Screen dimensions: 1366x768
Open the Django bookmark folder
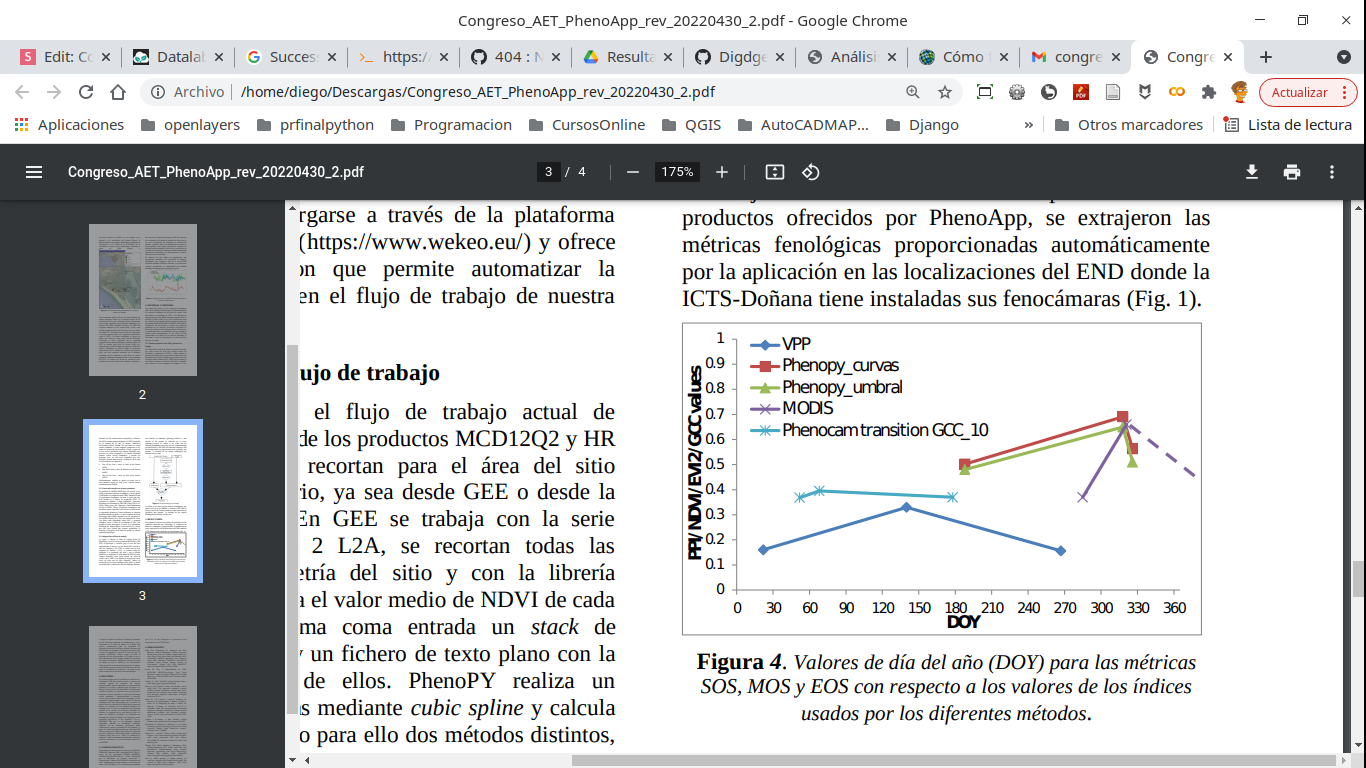click(922, 125)
